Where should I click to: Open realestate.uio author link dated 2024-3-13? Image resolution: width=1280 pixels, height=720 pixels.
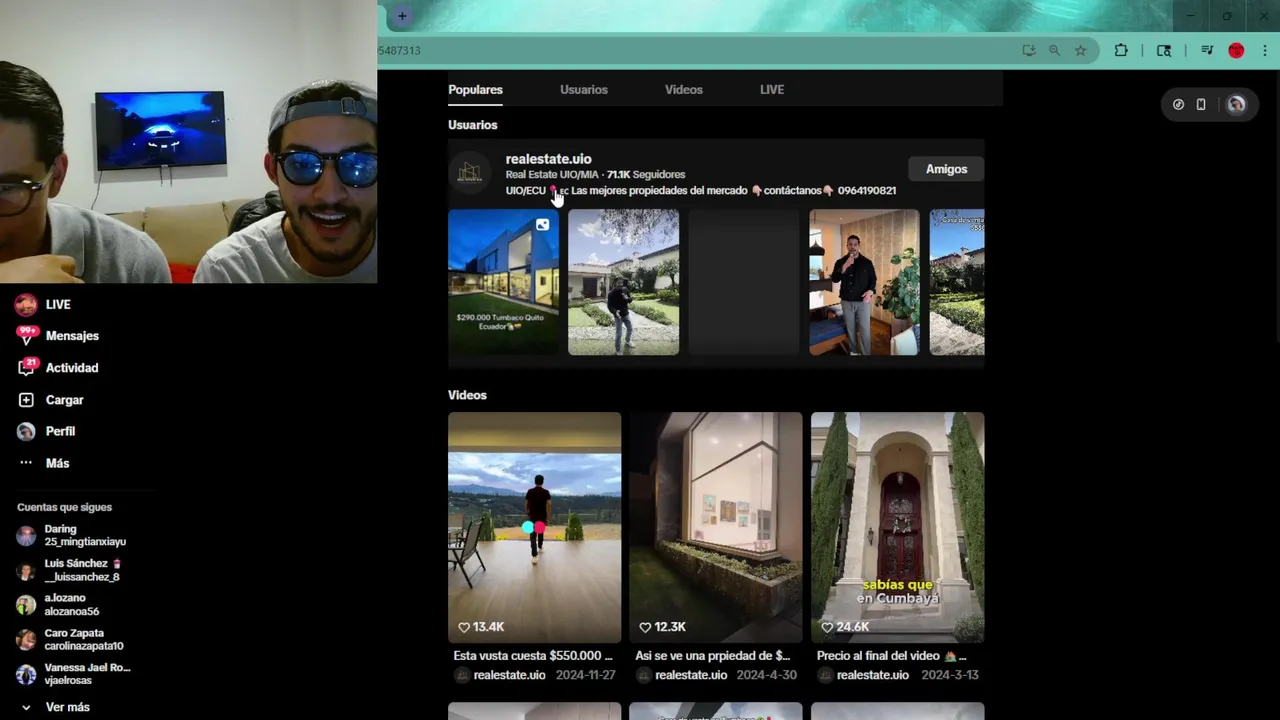tap(873, 675)
